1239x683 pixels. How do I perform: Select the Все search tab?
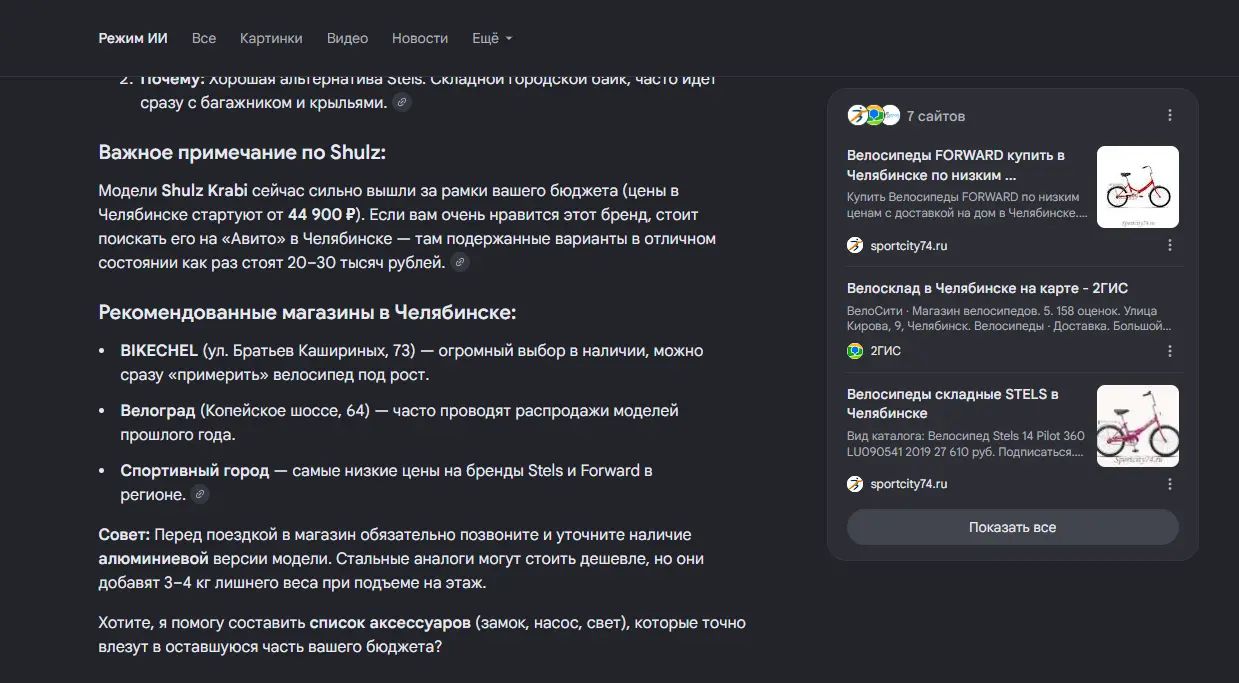(x=204, y=38)
